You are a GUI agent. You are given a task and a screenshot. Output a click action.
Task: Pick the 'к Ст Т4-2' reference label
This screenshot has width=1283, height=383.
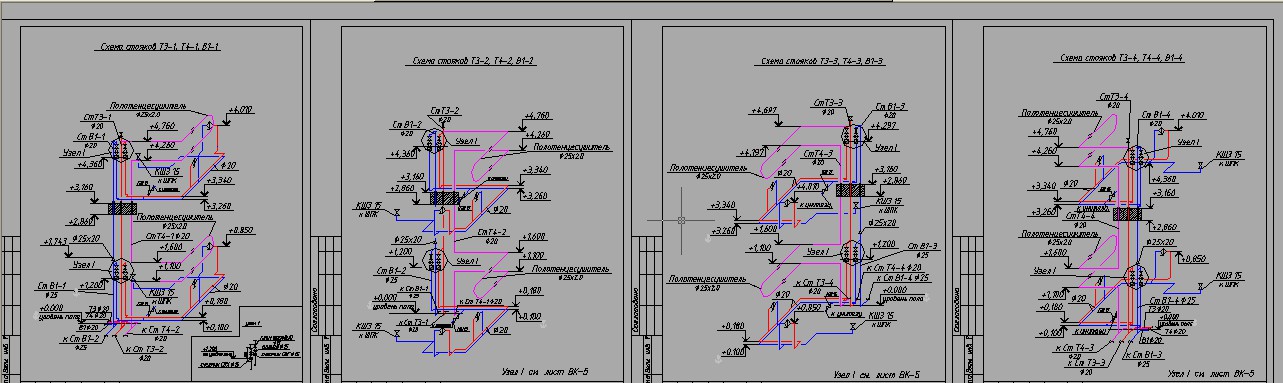pyautogui.click(x=160, y=330)
